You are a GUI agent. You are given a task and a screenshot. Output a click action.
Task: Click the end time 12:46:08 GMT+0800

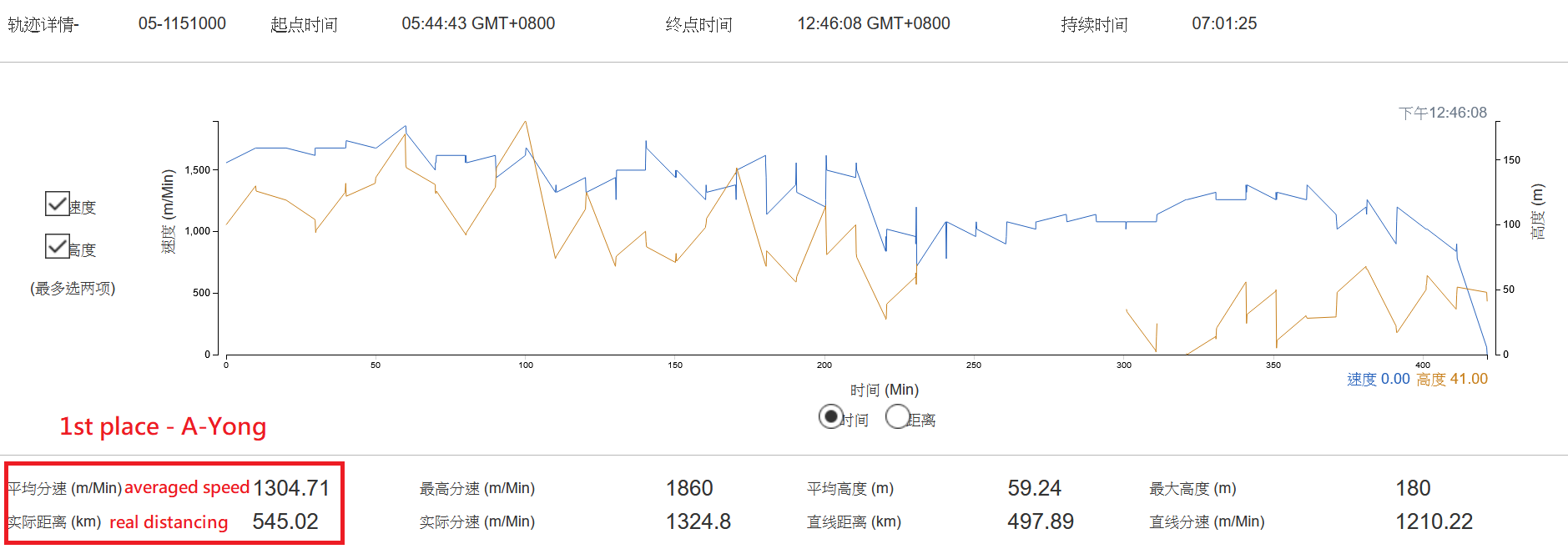[873, 23]
